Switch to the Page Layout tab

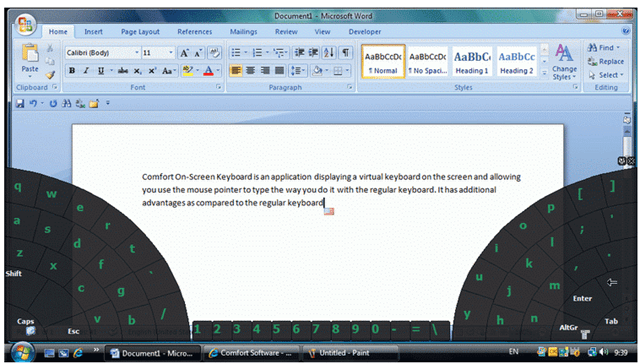pyautogui.click(x=140, y=32)
